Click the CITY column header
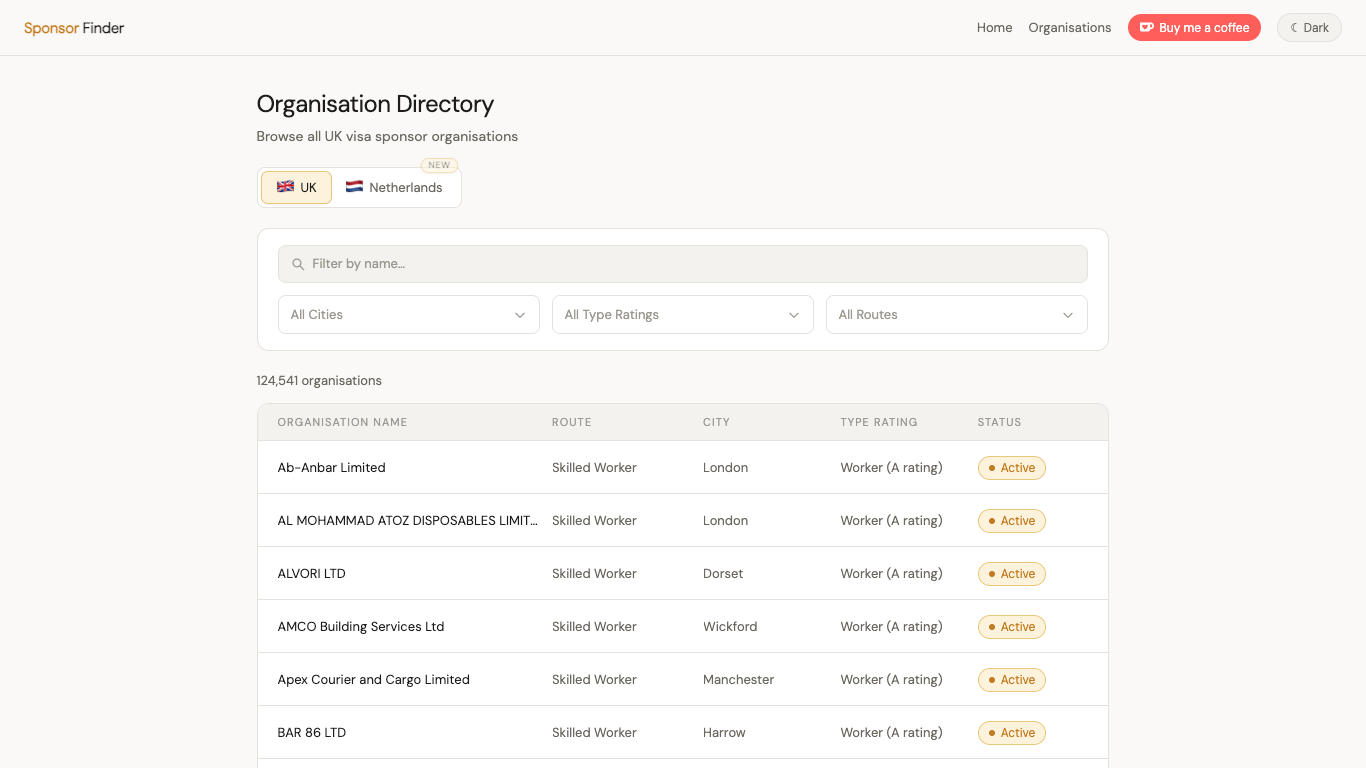This screenshot has width=1366, height=768. (717, 422)
